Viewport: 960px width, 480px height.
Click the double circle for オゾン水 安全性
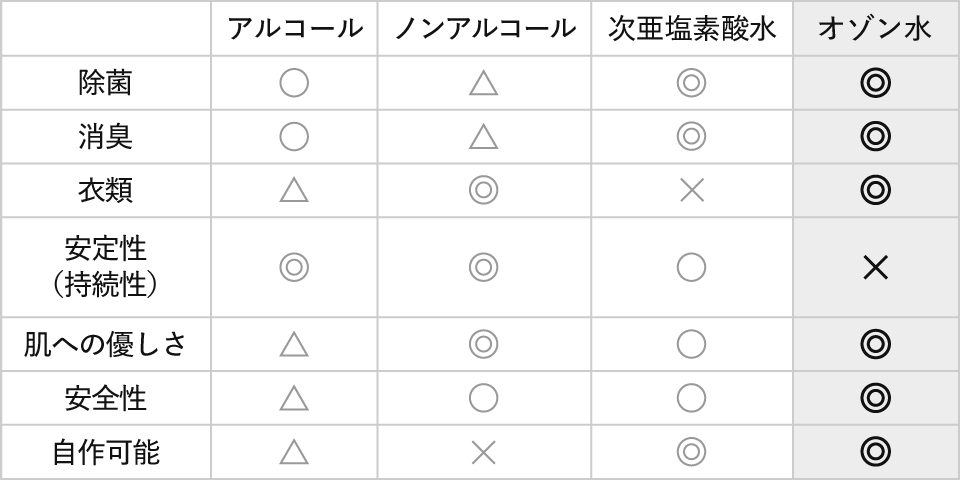pyautogui.click(x=875, y=398)
